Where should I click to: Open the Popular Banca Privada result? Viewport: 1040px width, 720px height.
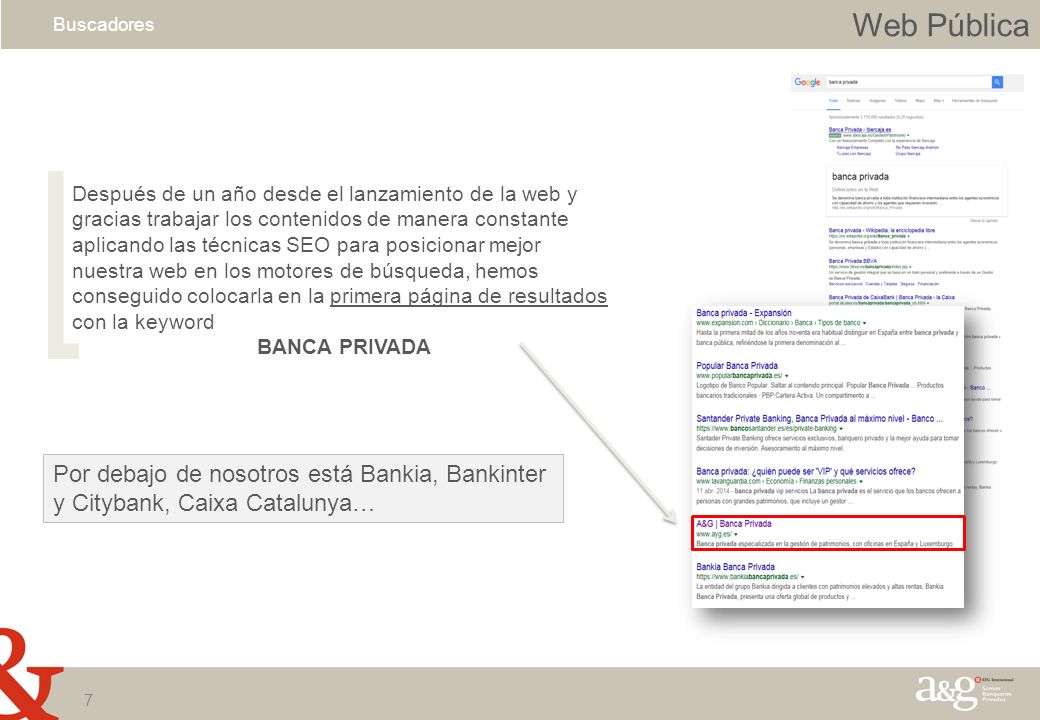pyautogui.click(x=737, y=366)
